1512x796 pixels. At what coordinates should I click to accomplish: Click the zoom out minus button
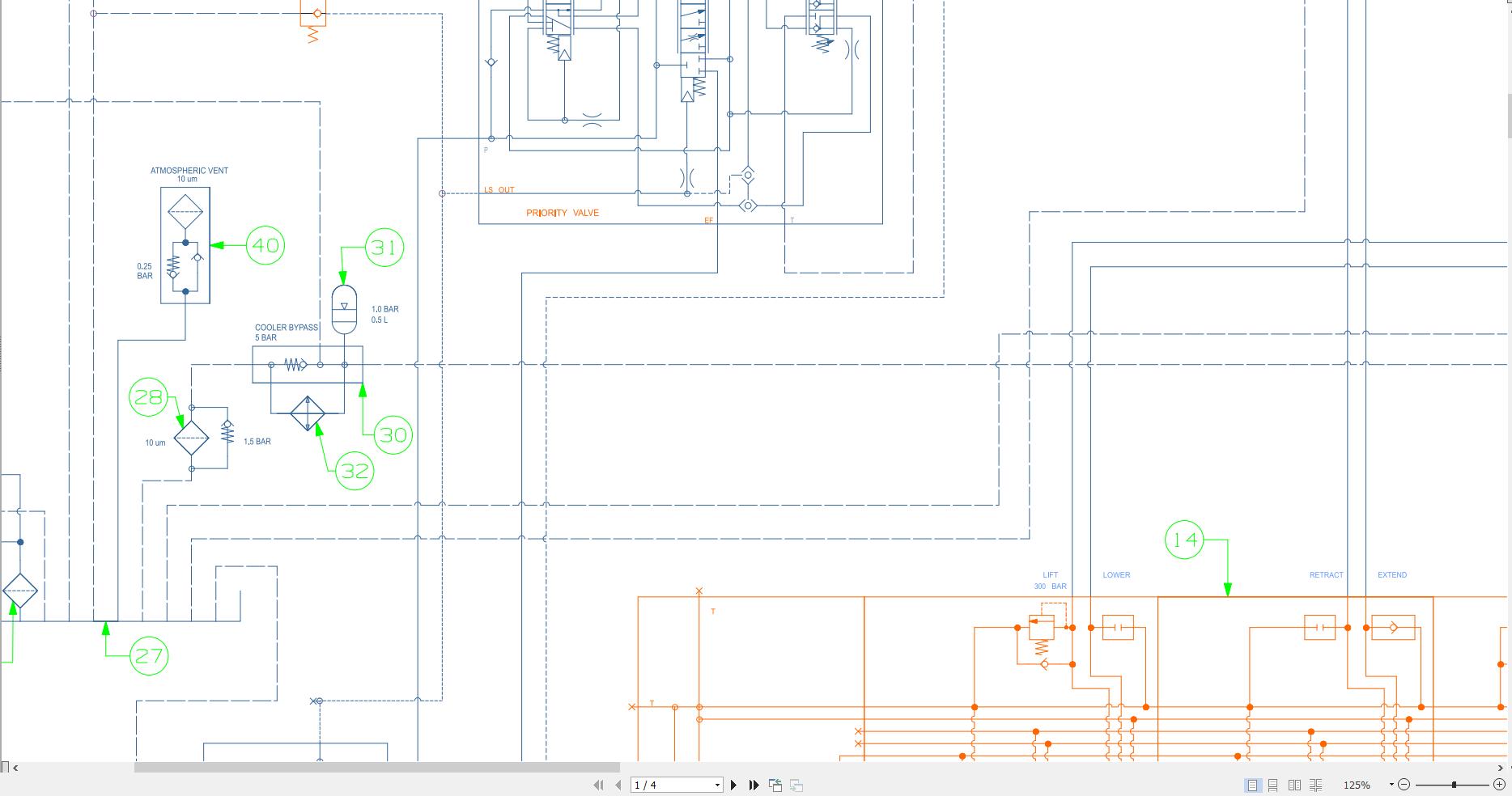coord(1404,785)
